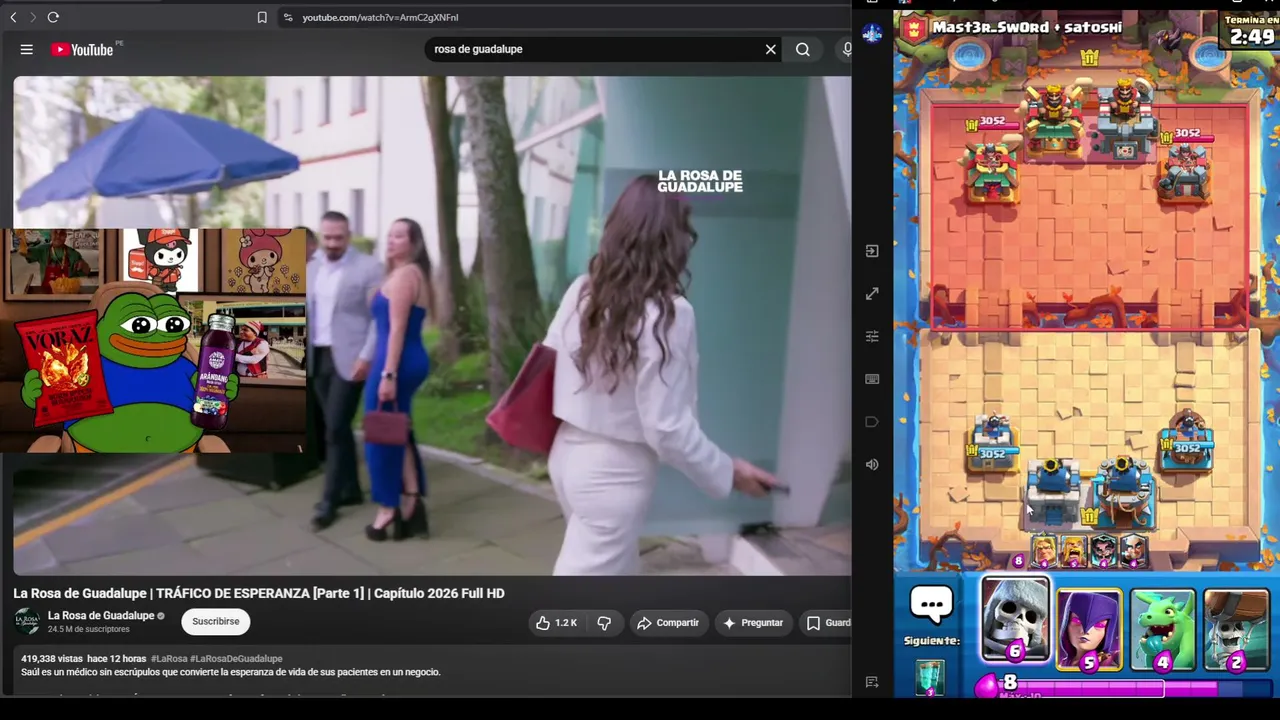The height and width of the screenshot is (720, 1280).
Task: Run the search with the magnifier button
Action: [x=802, y=49]
